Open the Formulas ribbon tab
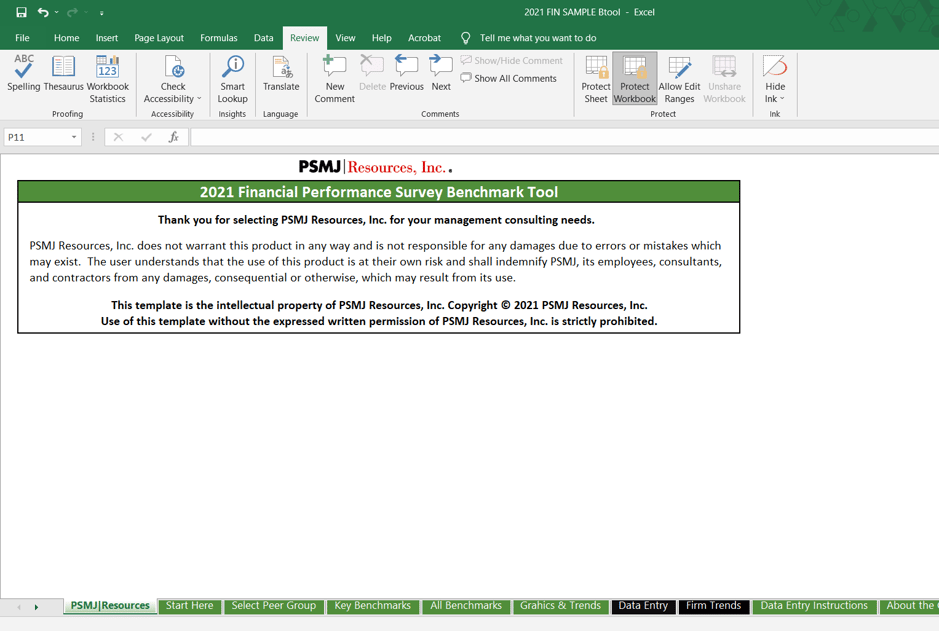The image size is (939, 631). click(219, 38)
